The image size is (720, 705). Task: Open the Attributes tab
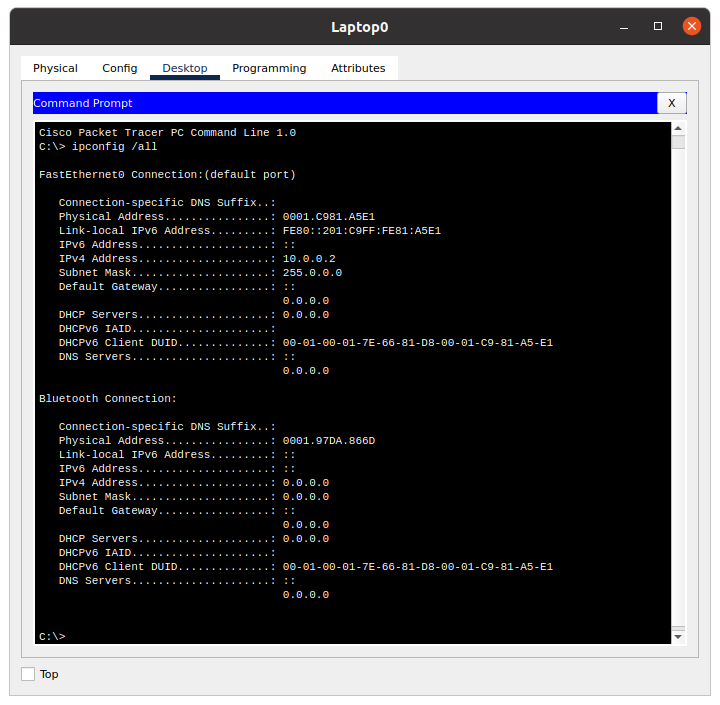[x=358, y=68]
